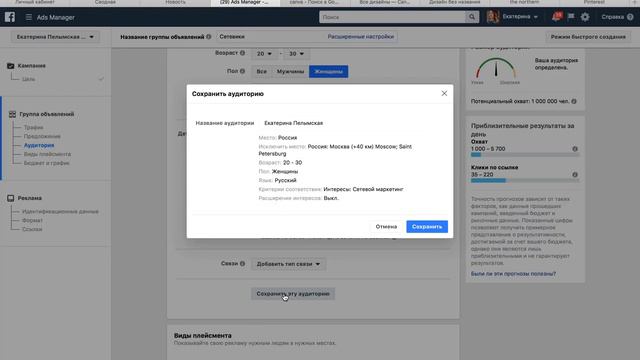Click the Кампания folder icon
This screenshot has height=360, width=640.
[11, 66]
